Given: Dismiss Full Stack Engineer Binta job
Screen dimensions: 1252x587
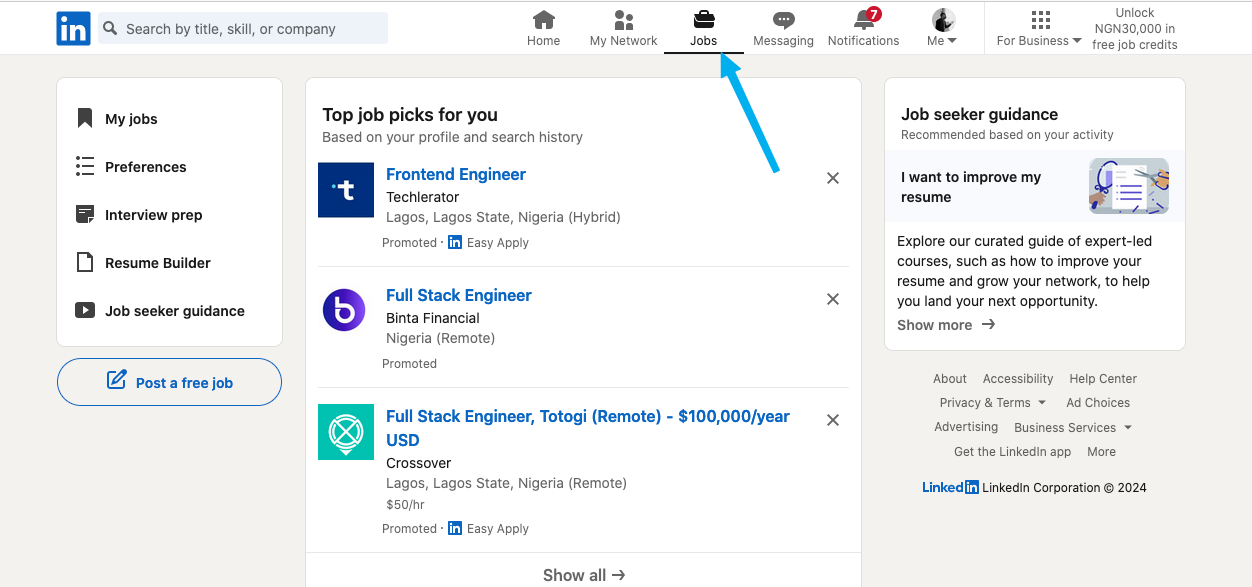Looking at the screenshot, I should coord(833,299).
